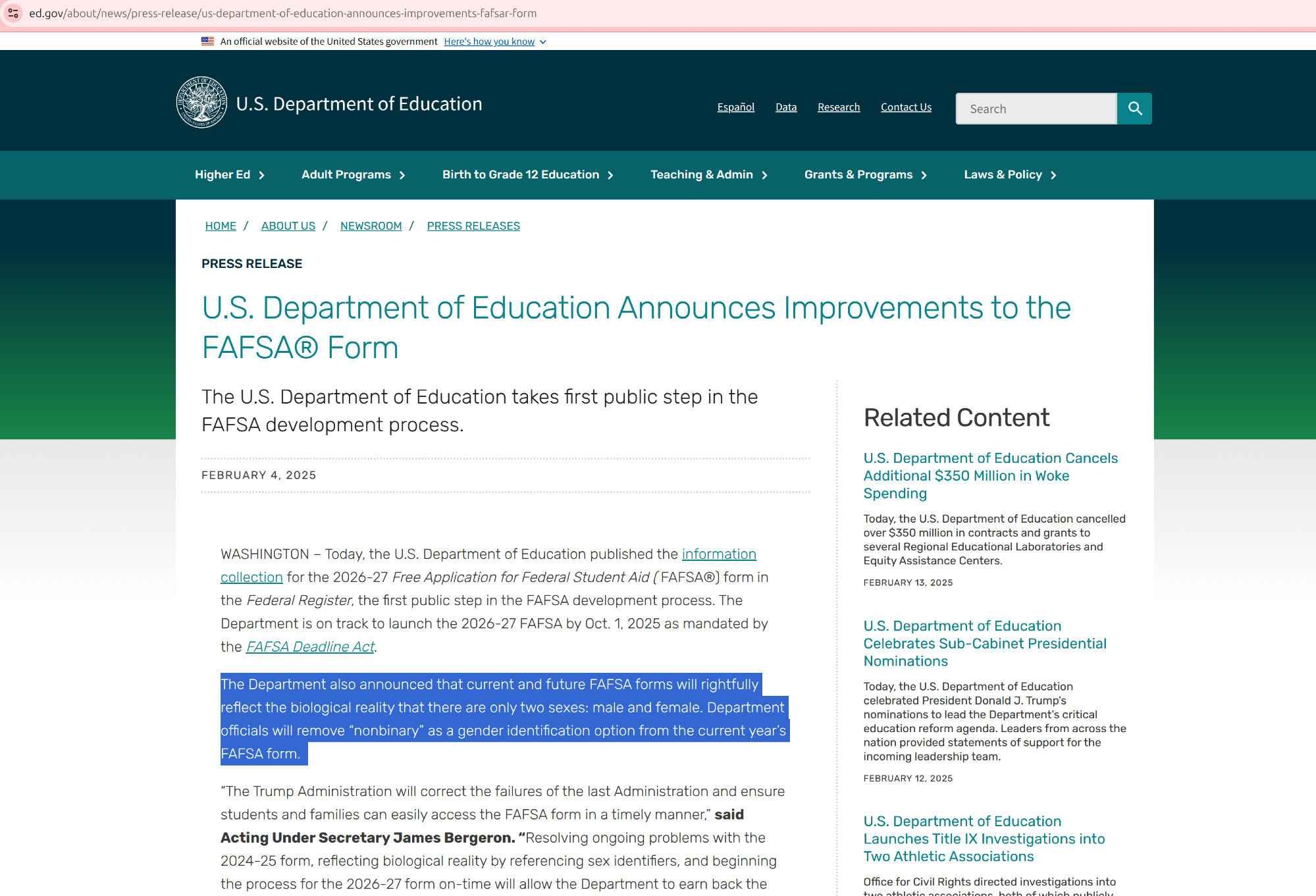
Task: Open related article about Cancels $350 Million
Action: coord(990,475)
